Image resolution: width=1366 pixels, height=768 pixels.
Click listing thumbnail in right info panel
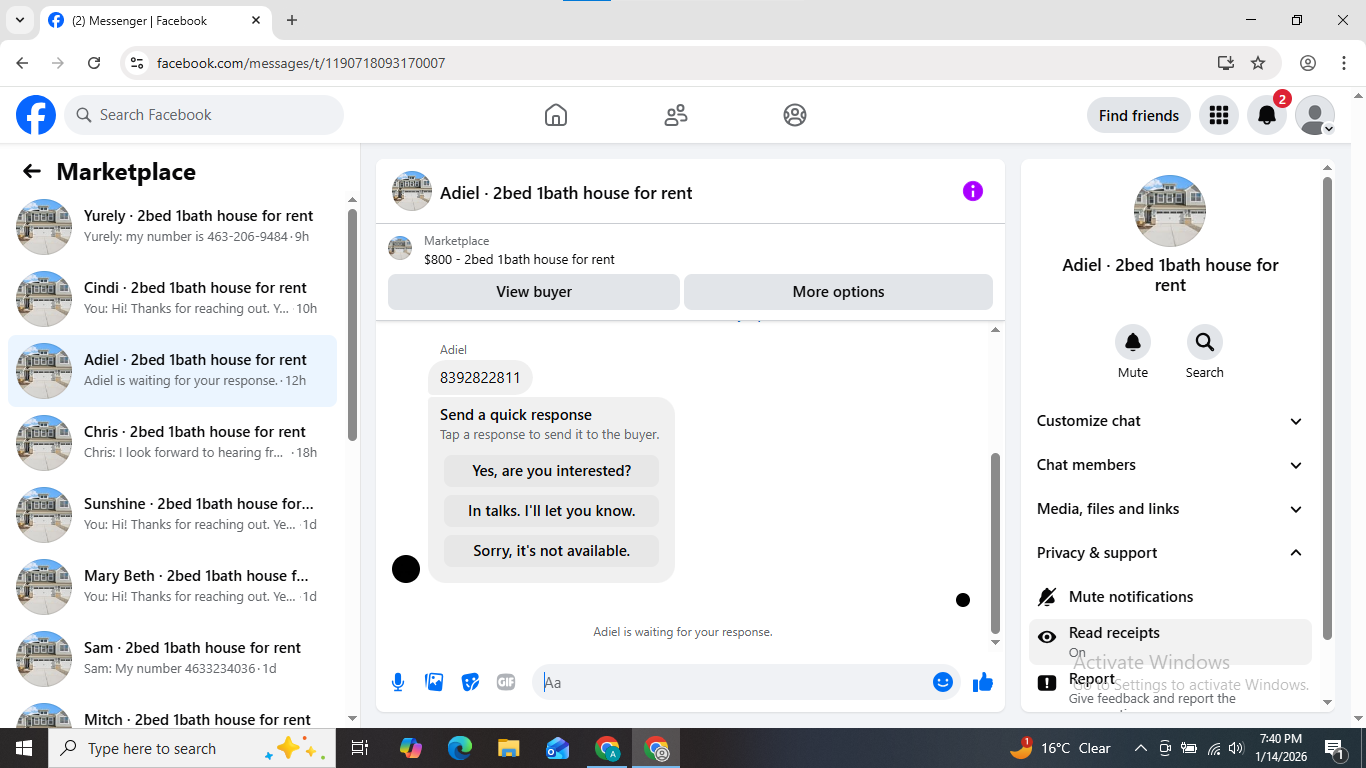[x=1170, y=211]
